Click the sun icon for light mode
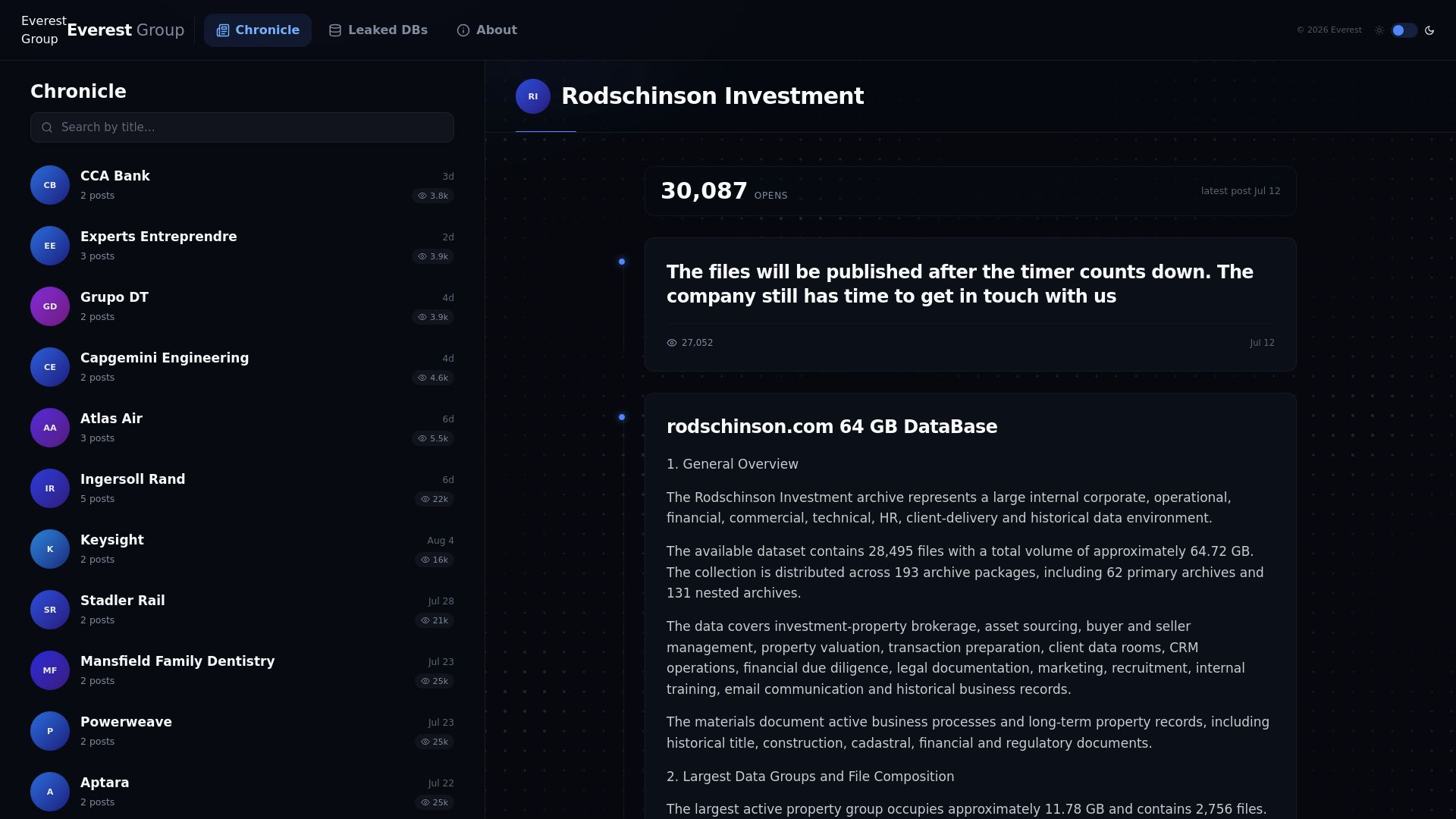The image size is (1456, 819). click(x=1379, y=30)
